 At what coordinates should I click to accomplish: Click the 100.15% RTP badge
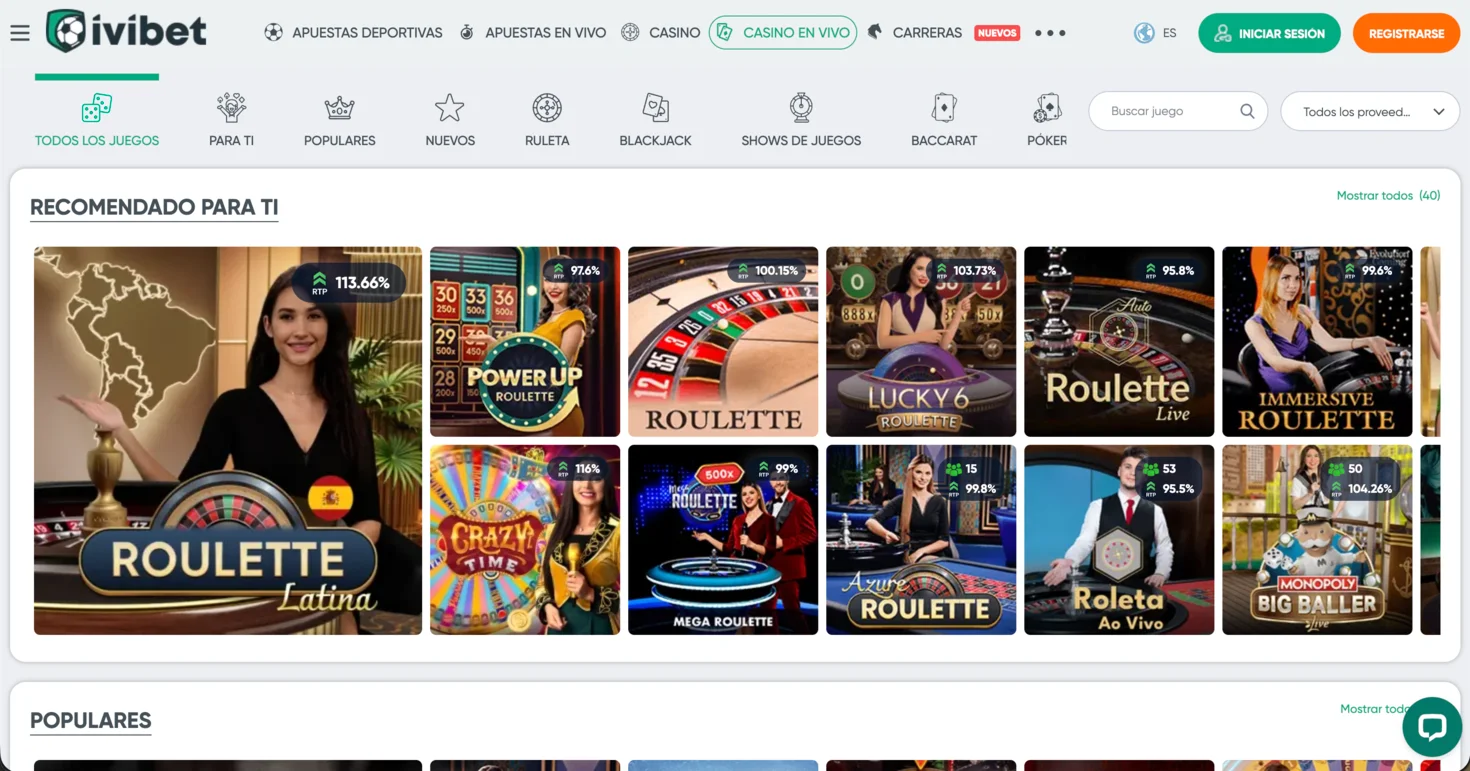point(767,271)
